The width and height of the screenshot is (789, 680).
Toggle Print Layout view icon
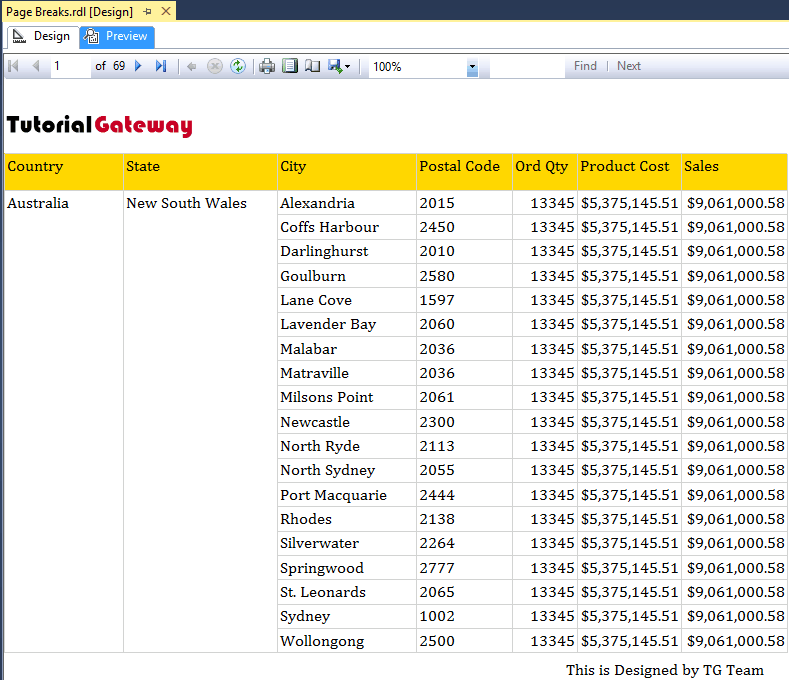pos(290,66)
